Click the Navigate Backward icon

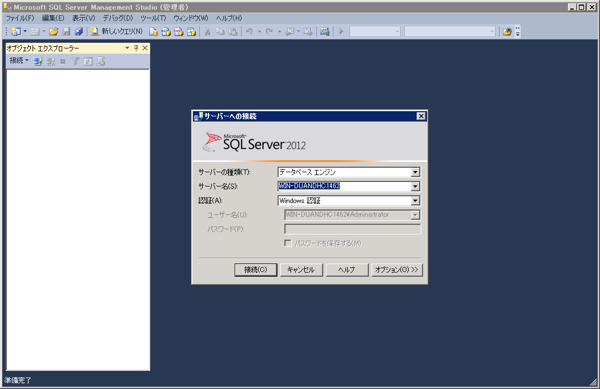pos(290,32)
